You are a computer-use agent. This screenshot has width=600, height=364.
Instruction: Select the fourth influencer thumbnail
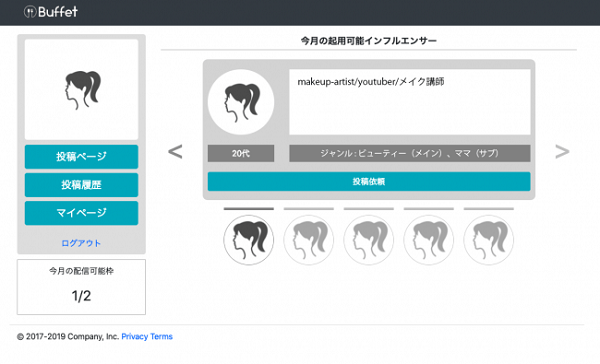pyautogui.click(x=429, y=240)
